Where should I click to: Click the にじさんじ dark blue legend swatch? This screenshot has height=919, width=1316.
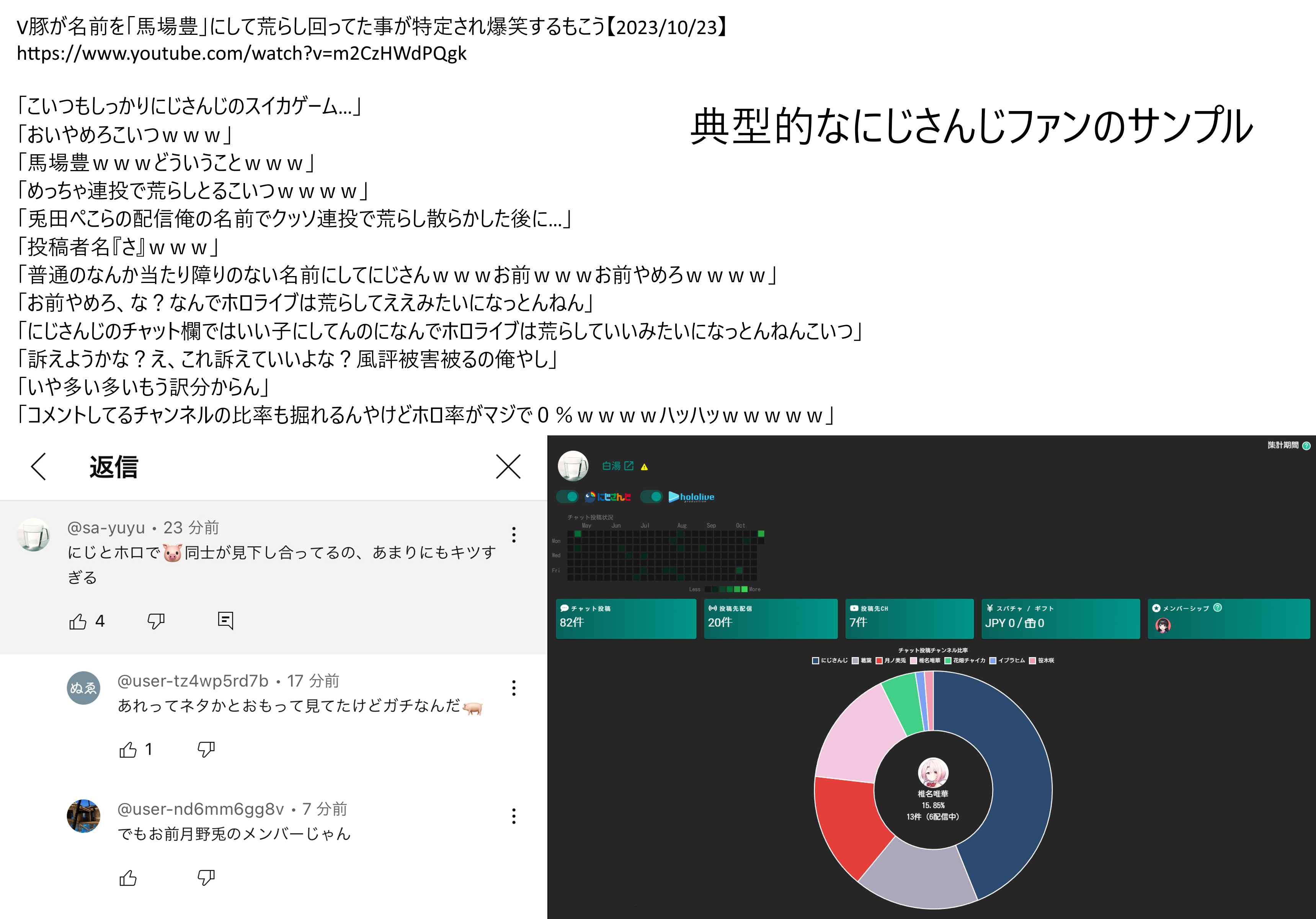coord(816,661)
